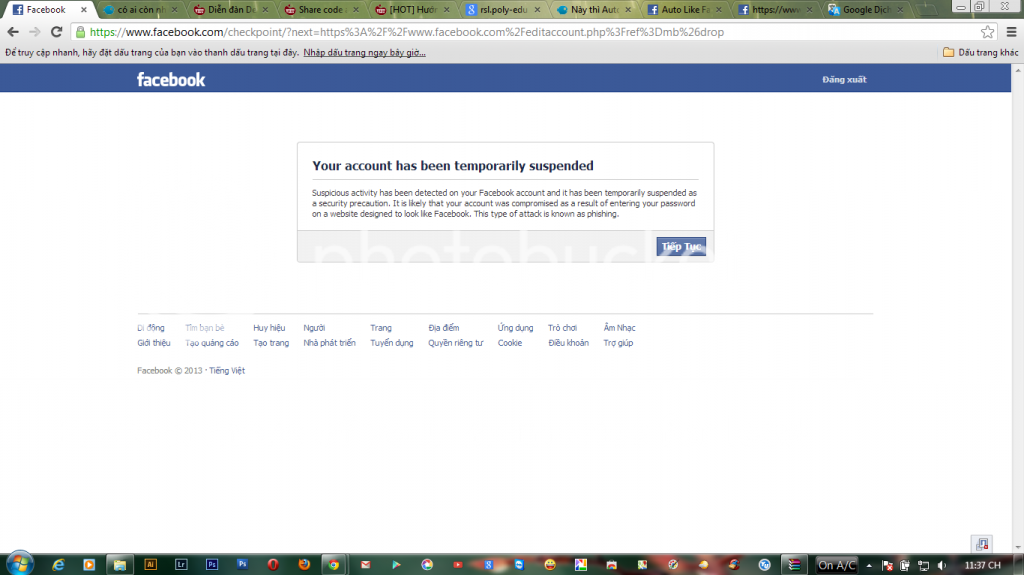The width and height of the screenshot is (1024, 575).
Task: Switch to the rsl.poly-edu tab
Action: pos(503,10)
